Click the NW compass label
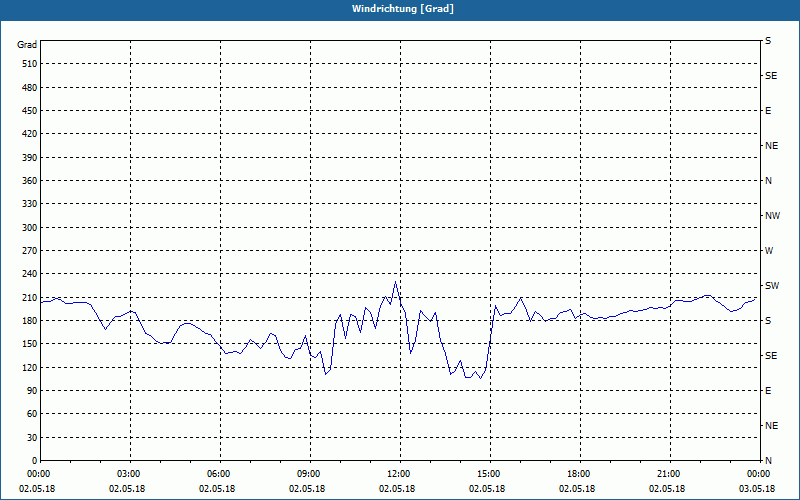This screenshot has width=800, height=500. tap(772, 216)
